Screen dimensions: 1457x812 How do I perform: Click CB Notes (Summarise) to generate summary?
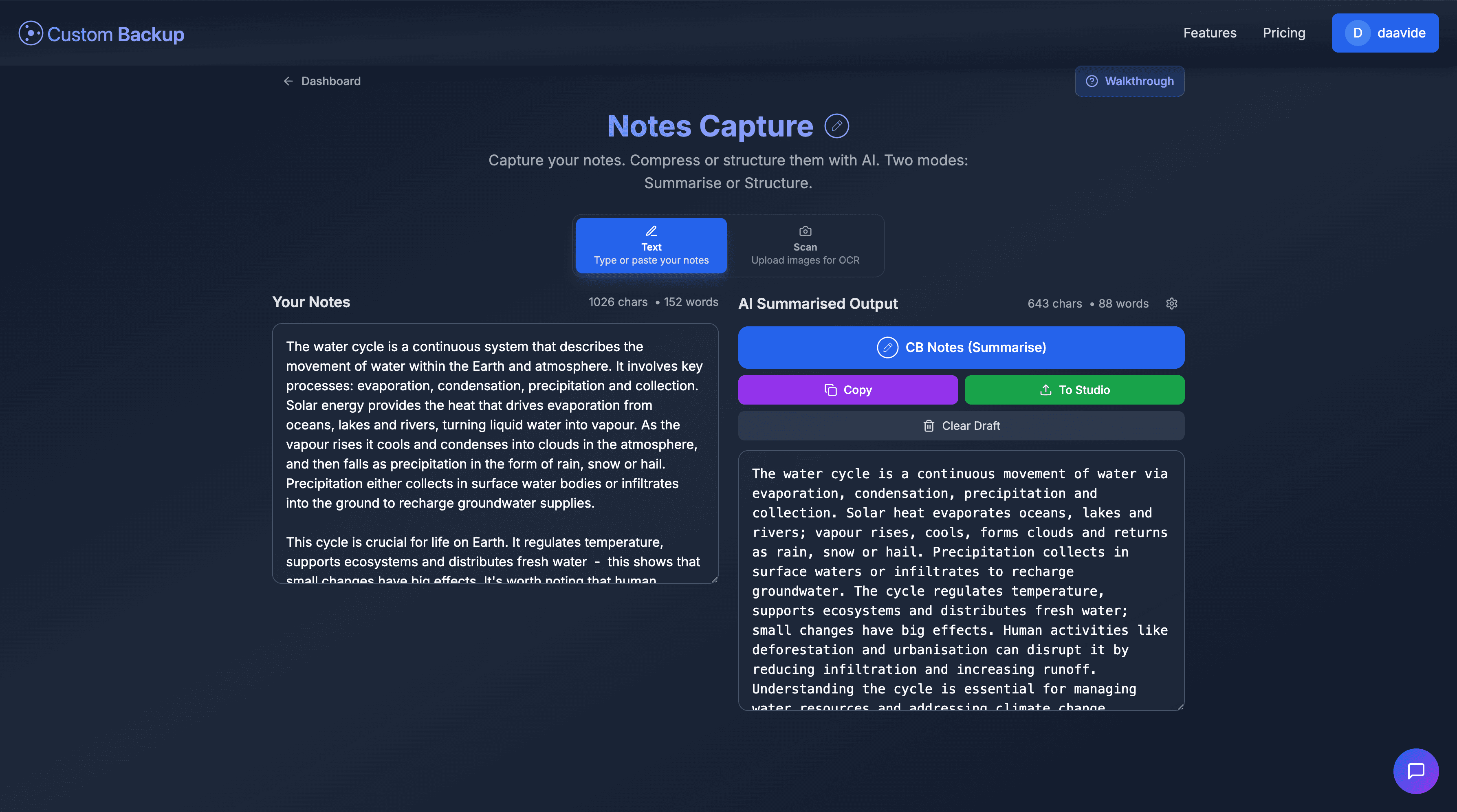pos(961,347)
